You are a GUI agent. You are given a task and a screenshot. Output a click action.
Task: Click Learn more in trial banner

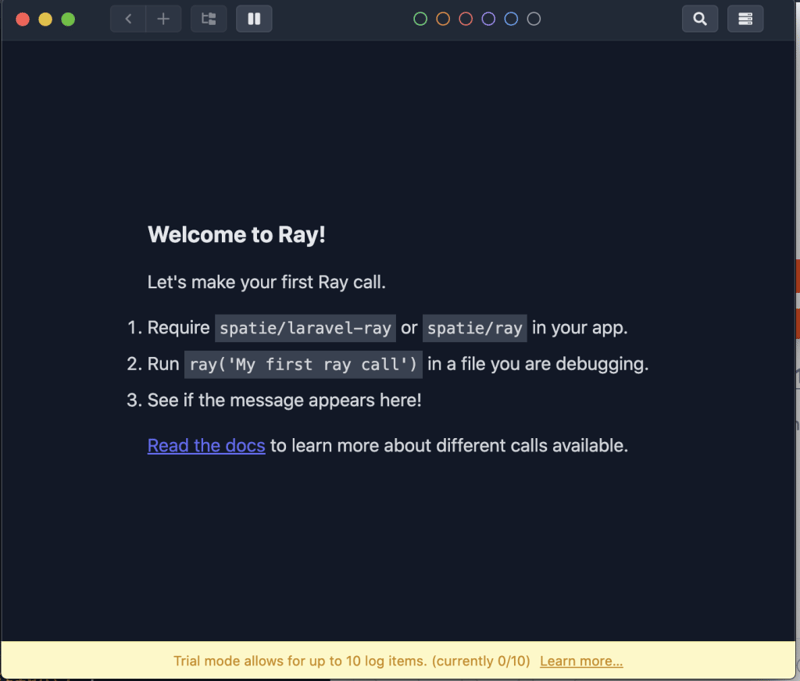point(581,661)
